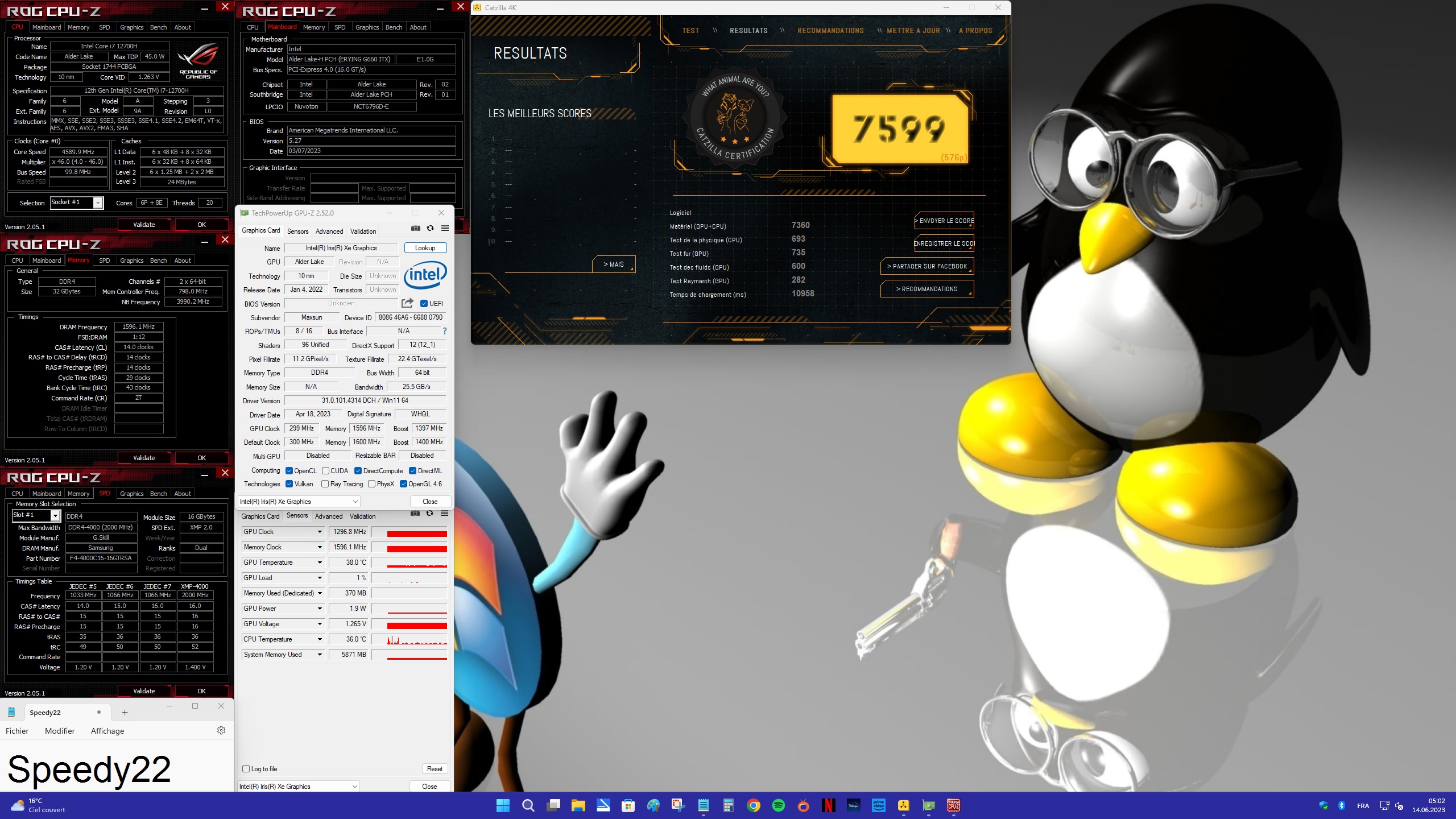The width and height of the screenshot is (1456, 819).
Task: Open Disney+ from the taskbar
Action: pyautogui.click(x=853, y=805)
